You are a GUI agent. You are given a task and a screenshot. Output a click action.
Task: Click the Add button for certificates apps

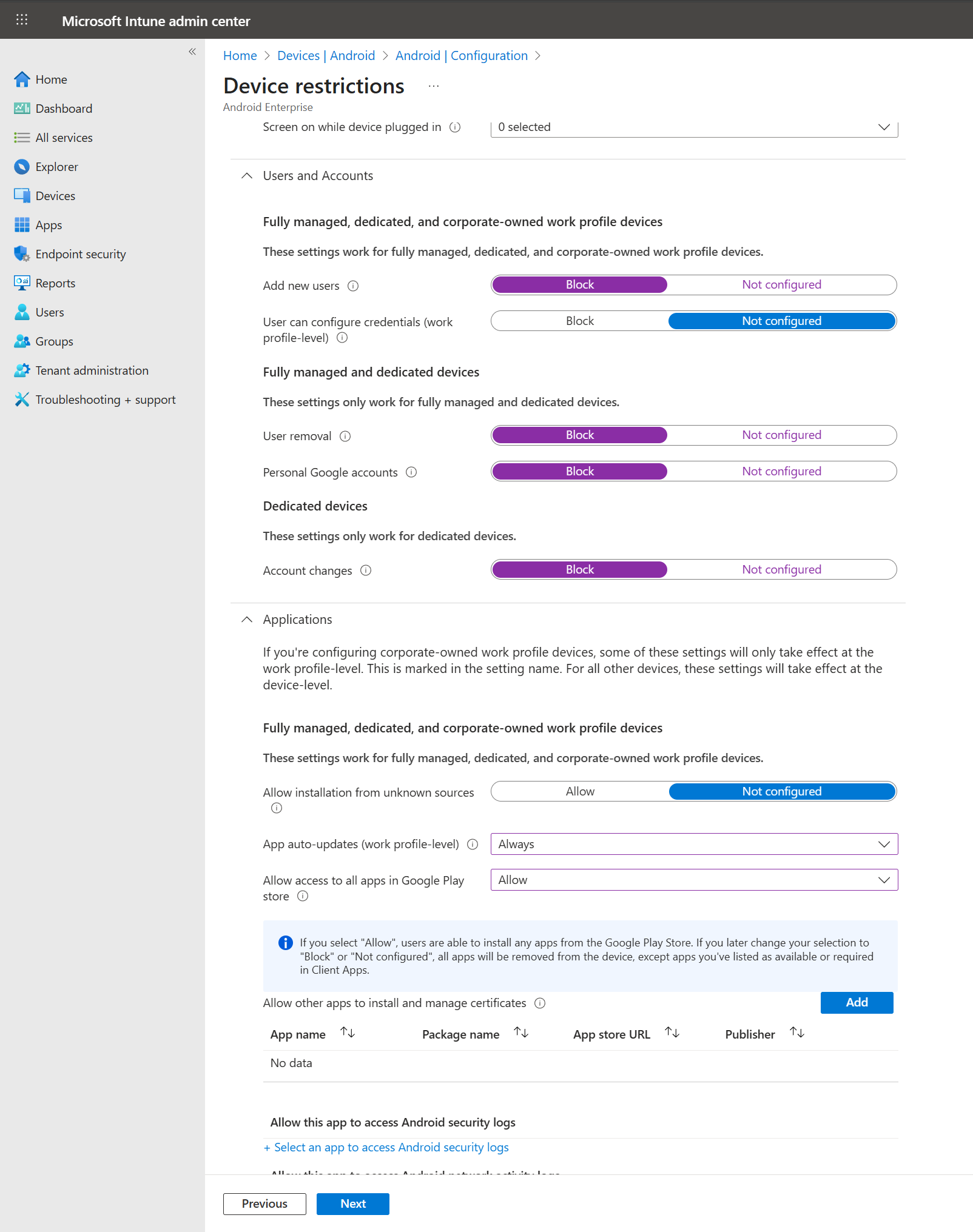click(857, 1003)
